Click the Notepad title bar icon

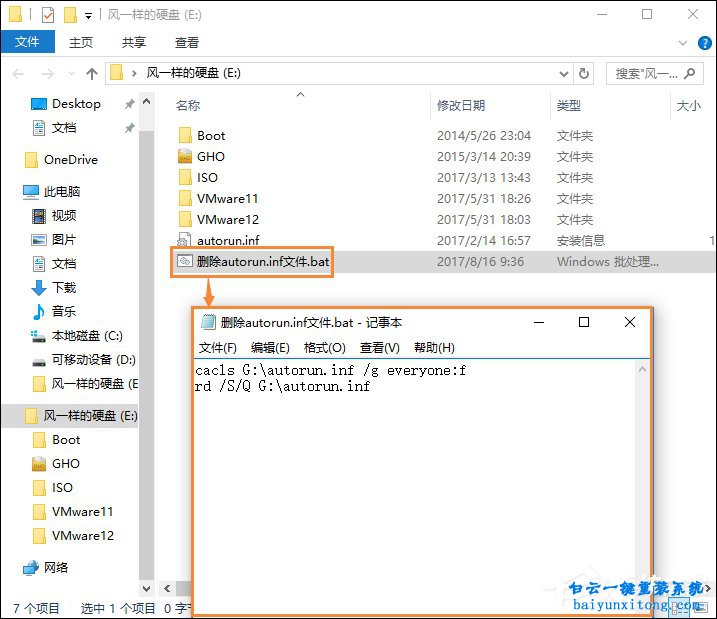point(208,322)
